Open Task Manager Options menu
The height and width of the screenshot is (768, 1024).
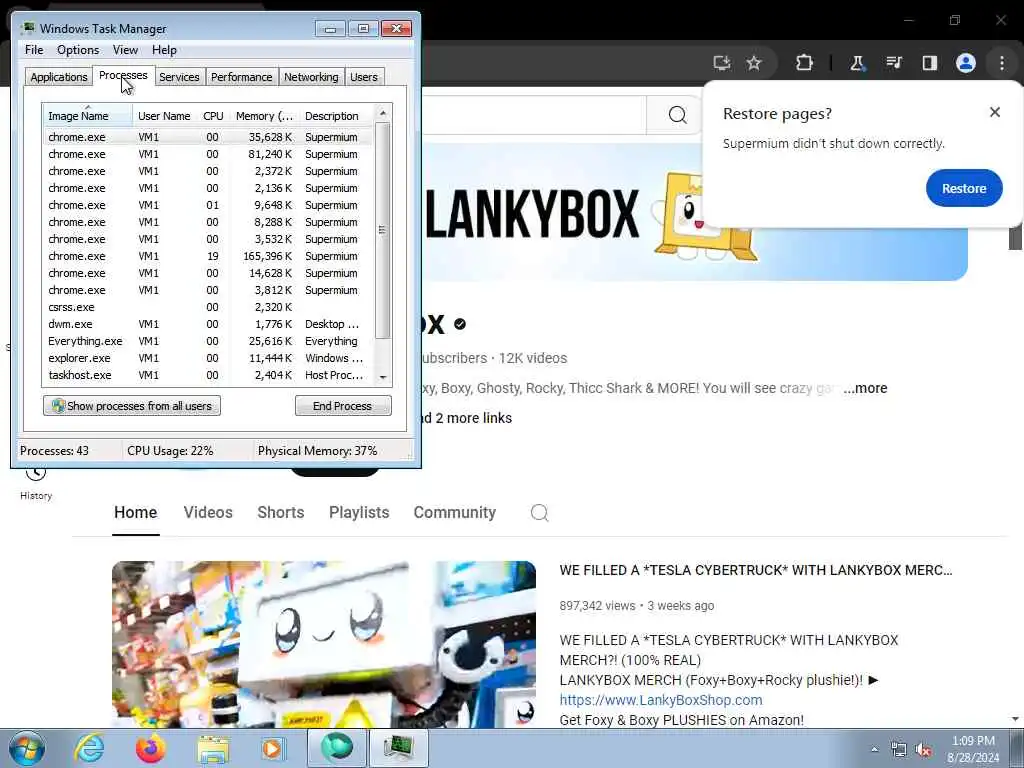click(78, 50)
